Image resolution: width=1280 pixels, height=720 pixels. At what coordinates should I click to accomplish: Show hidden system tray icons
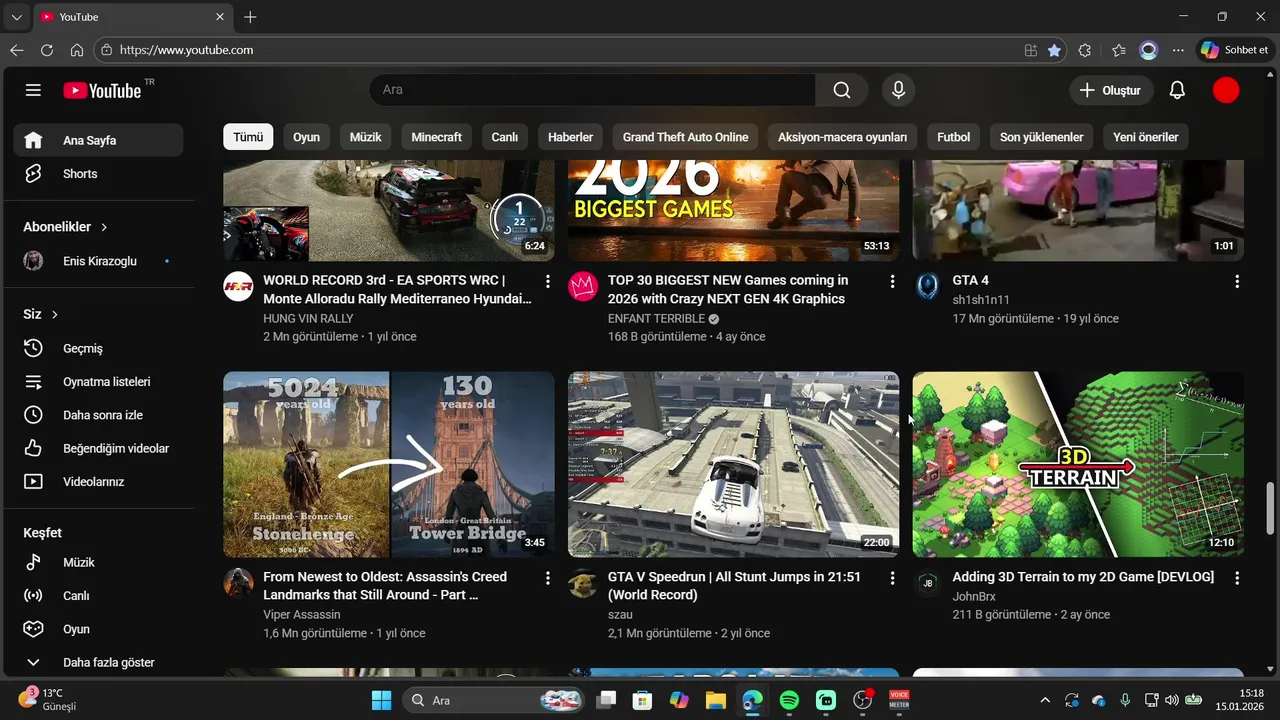1045,700
